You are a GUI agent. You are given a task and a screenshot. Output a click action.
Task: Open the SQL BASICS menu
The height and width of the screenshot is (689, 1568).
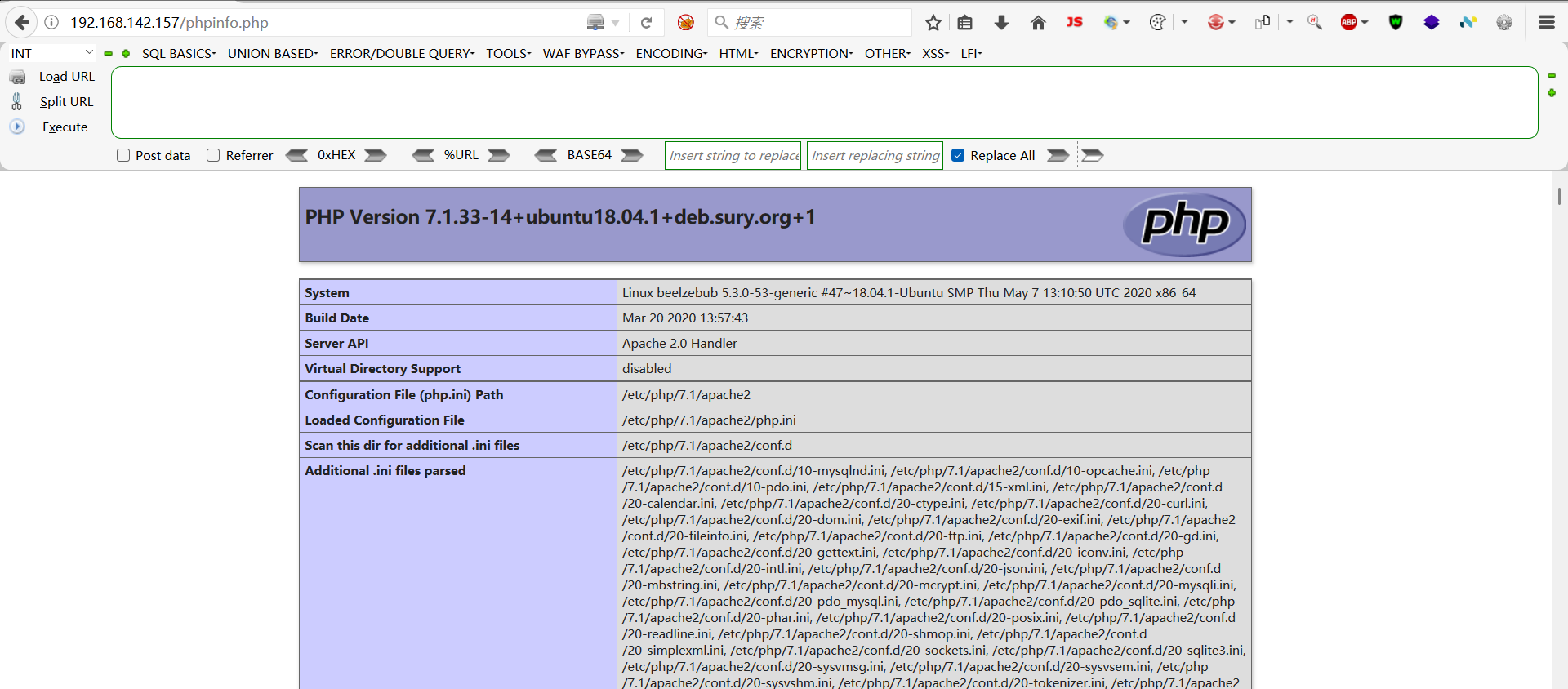[179, 54]
